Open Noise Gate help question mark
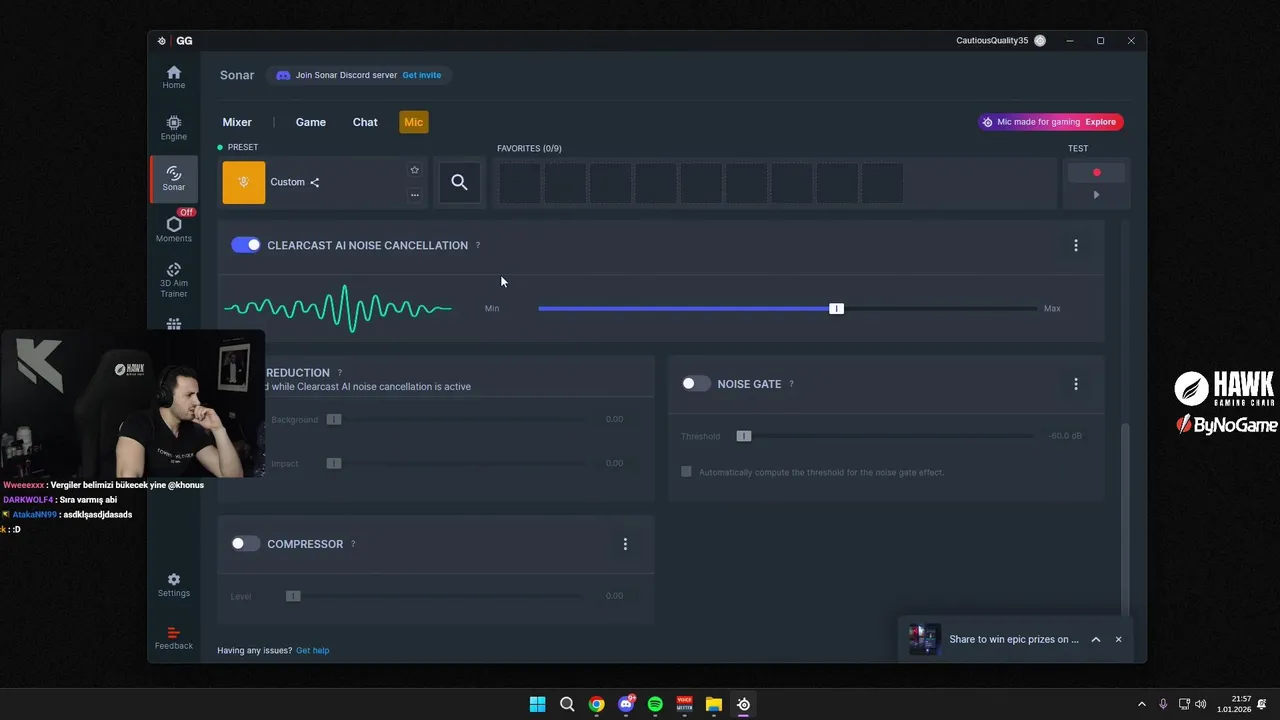Screen dimensions: 1280x720 pyautogui.click(x=791, y=384)
